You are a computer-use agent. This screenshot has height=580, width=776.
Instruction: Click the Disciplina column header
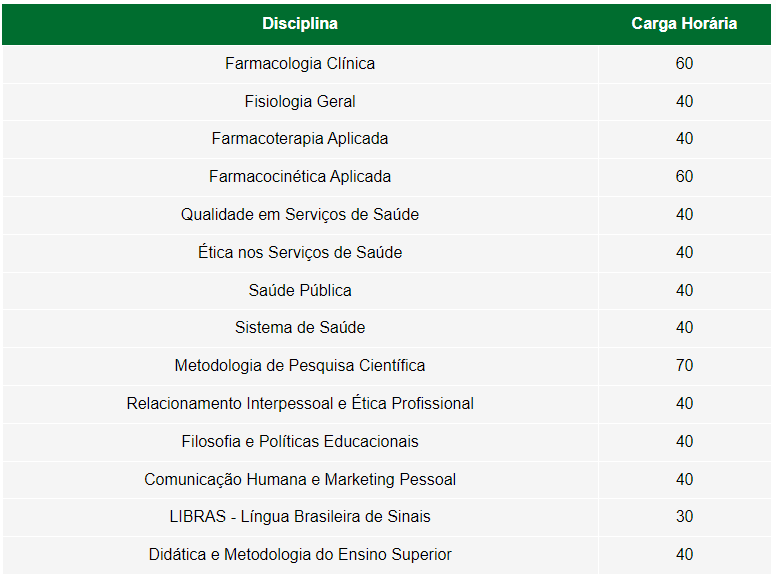[300, 23]
